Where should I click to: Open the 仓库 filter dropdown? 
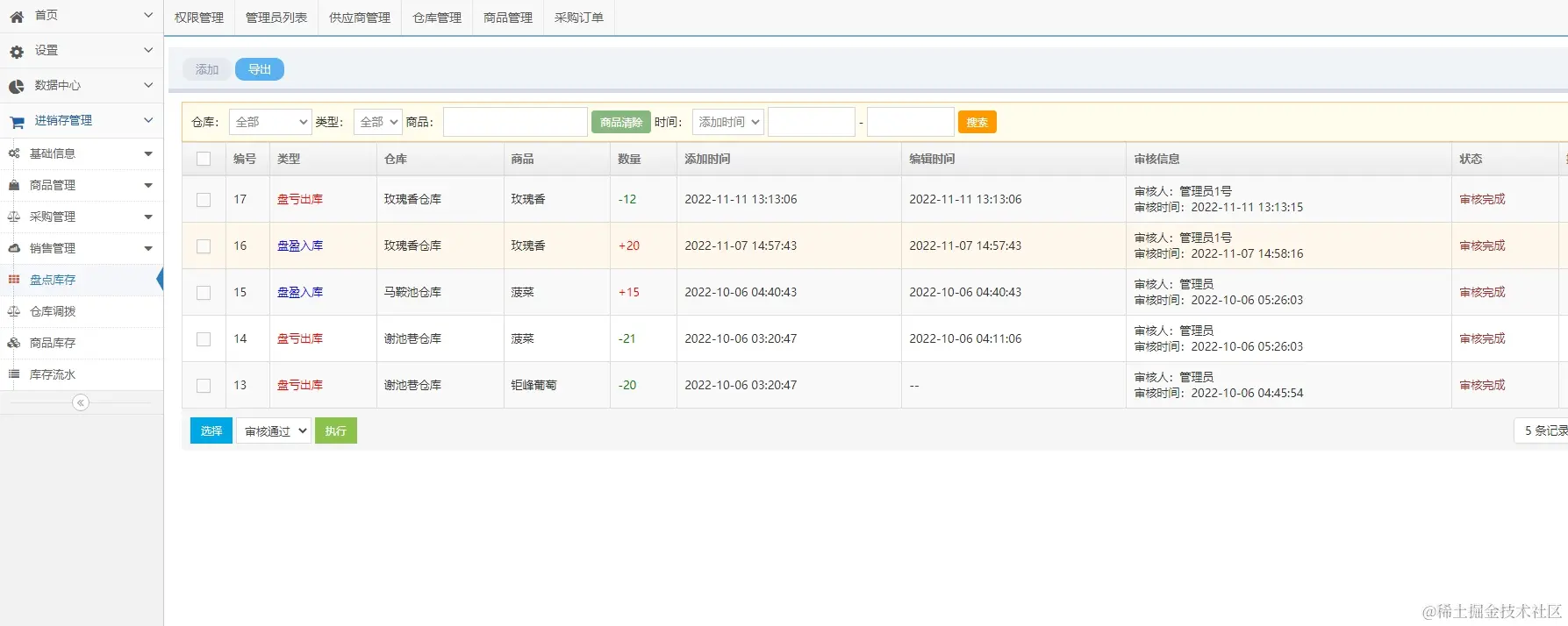(270, 122)
